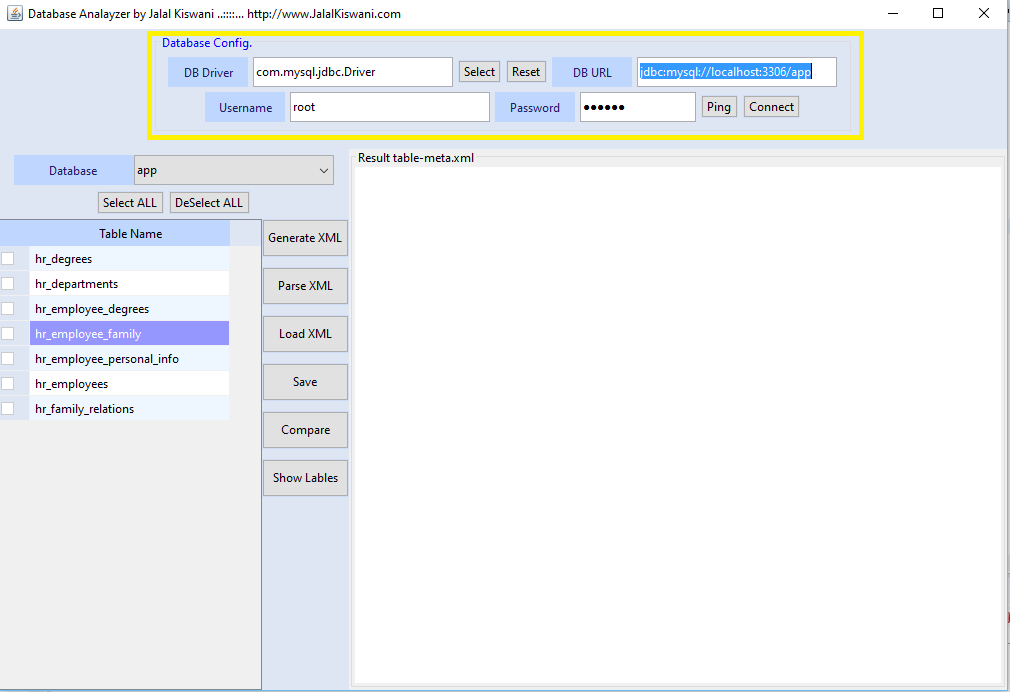This screenshot has width=1010, height=692.
Task: Click the Compare button
Action: (305, 430)
